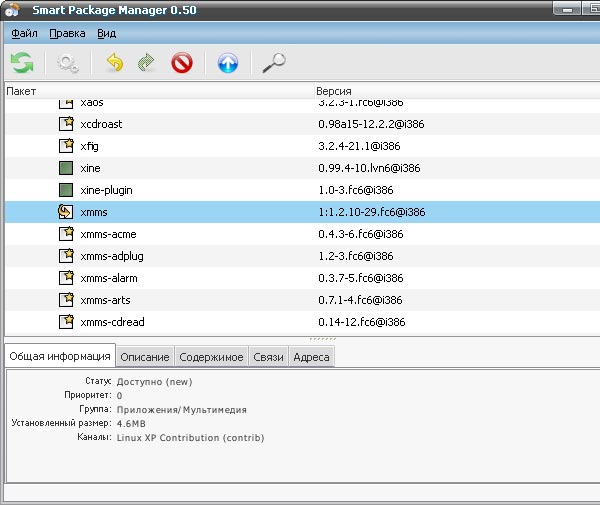The width and height of the screenshot is (600, 505).
Task: Click the group value Приложения/Мультимедия
Action: coord(182,410)
